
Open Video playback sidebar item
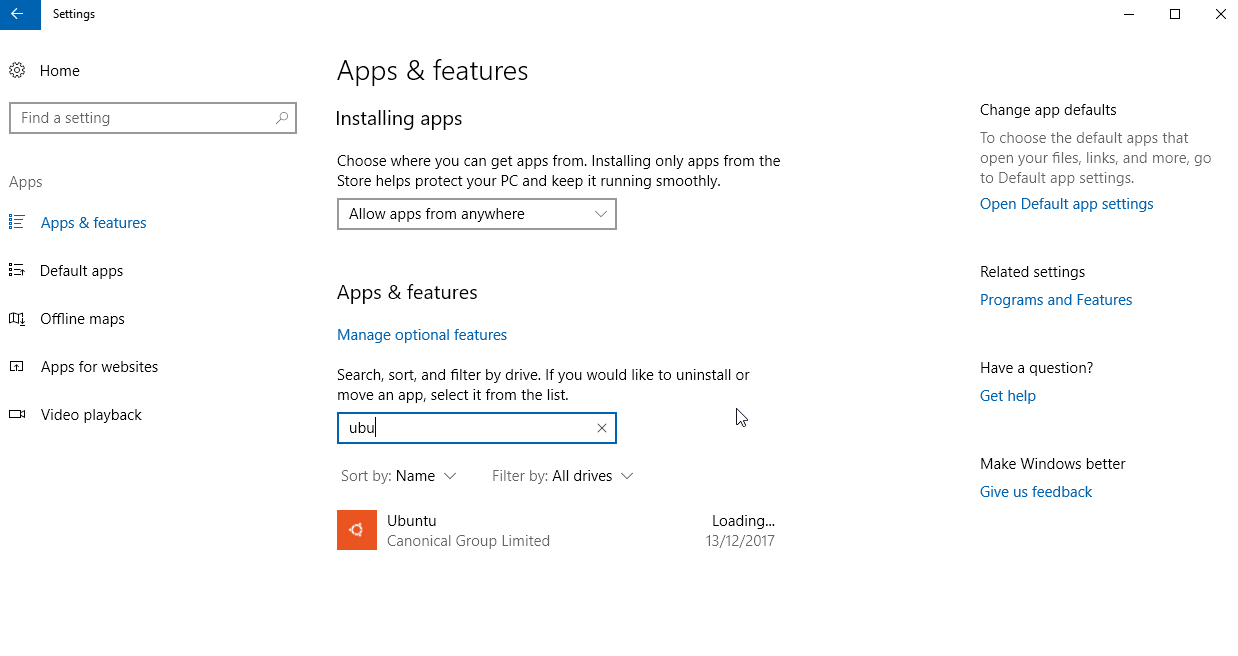click(x=91, y=415)
